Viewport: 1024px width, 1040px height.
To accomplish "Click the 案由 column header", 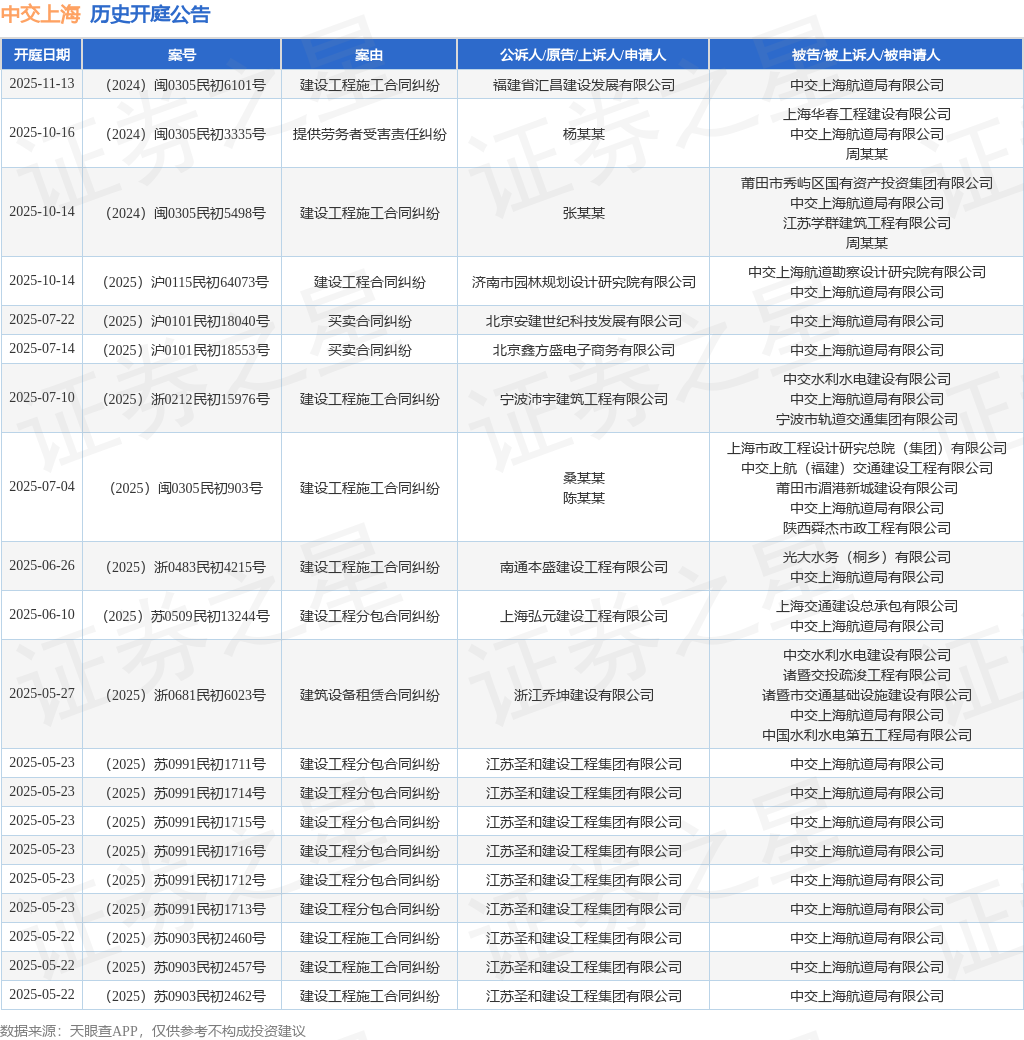I will tap(369, 54).
